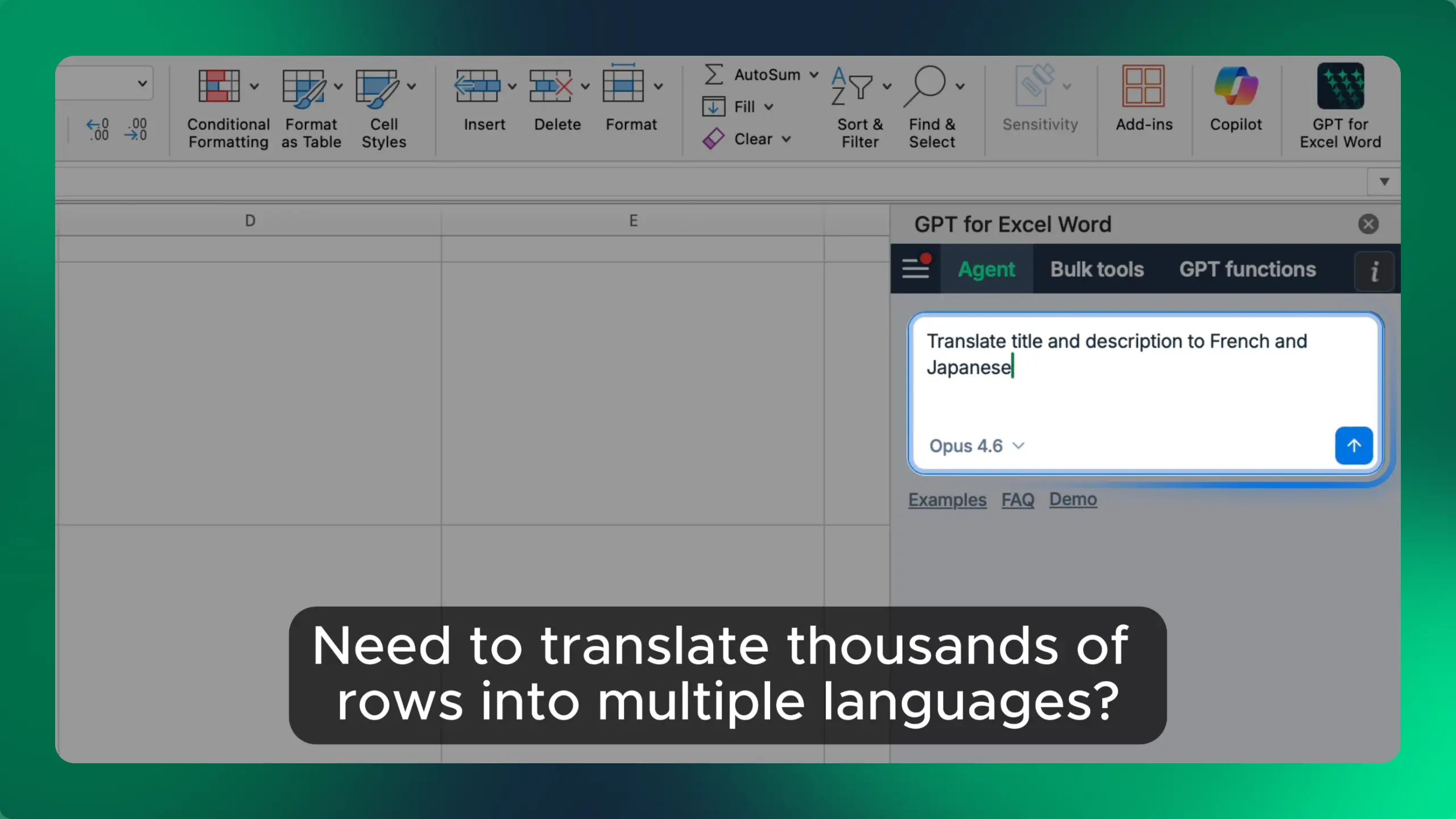Screen dimensions: 1456x819
Task: Click Decrease Decimal button
Action: 136,129
